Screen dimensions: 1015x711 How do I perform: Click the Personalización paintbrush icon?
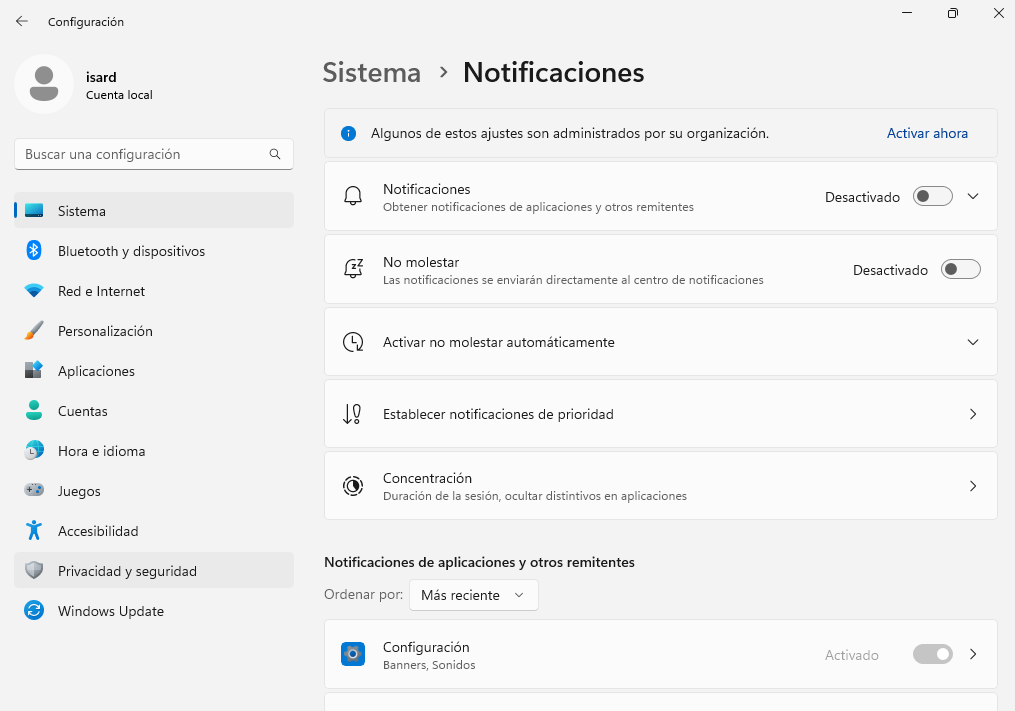[34, 331]
